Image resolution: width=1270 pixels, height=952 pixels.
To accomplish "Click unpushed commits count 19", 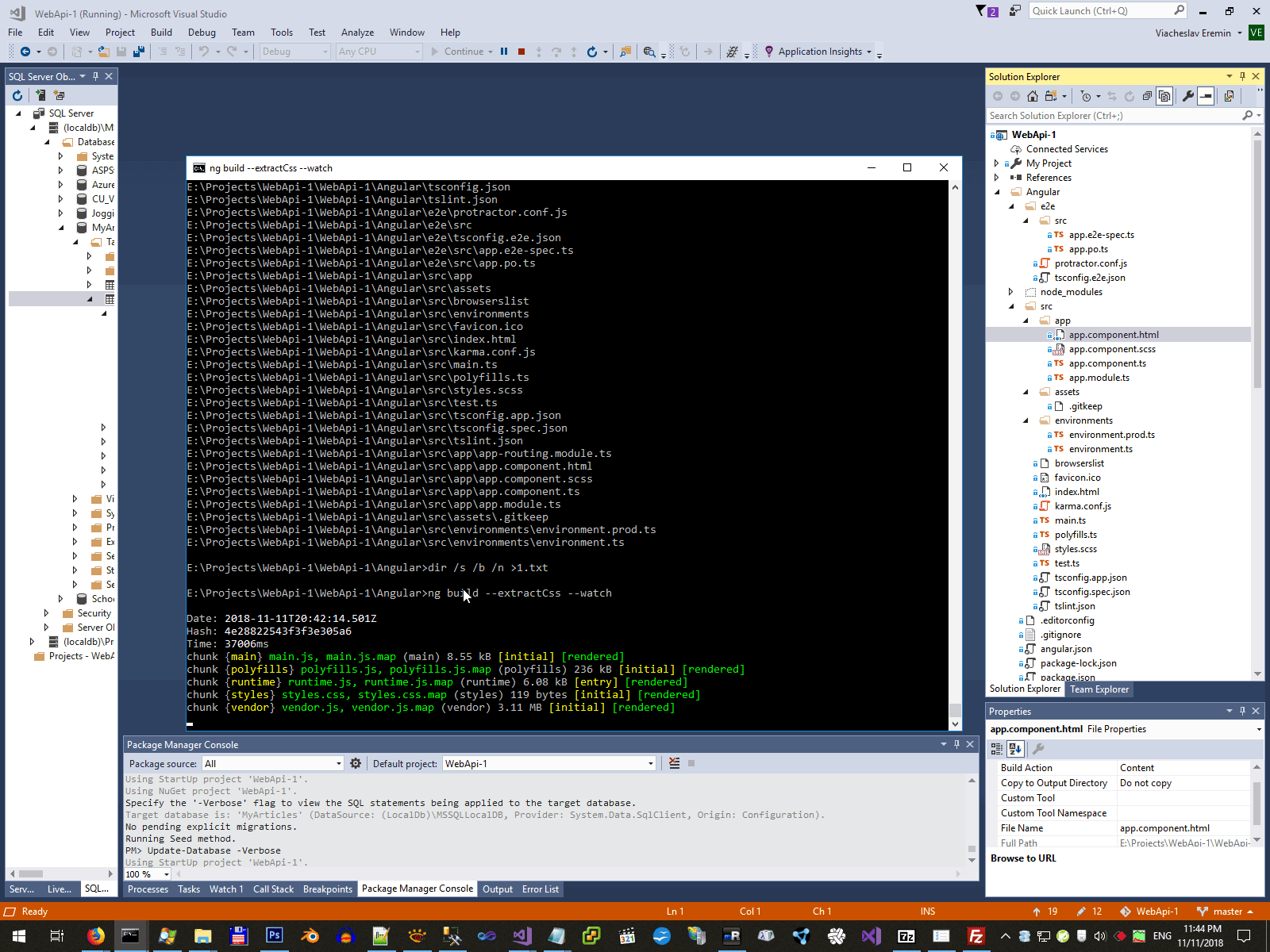I will click(x=1045, y=912).
